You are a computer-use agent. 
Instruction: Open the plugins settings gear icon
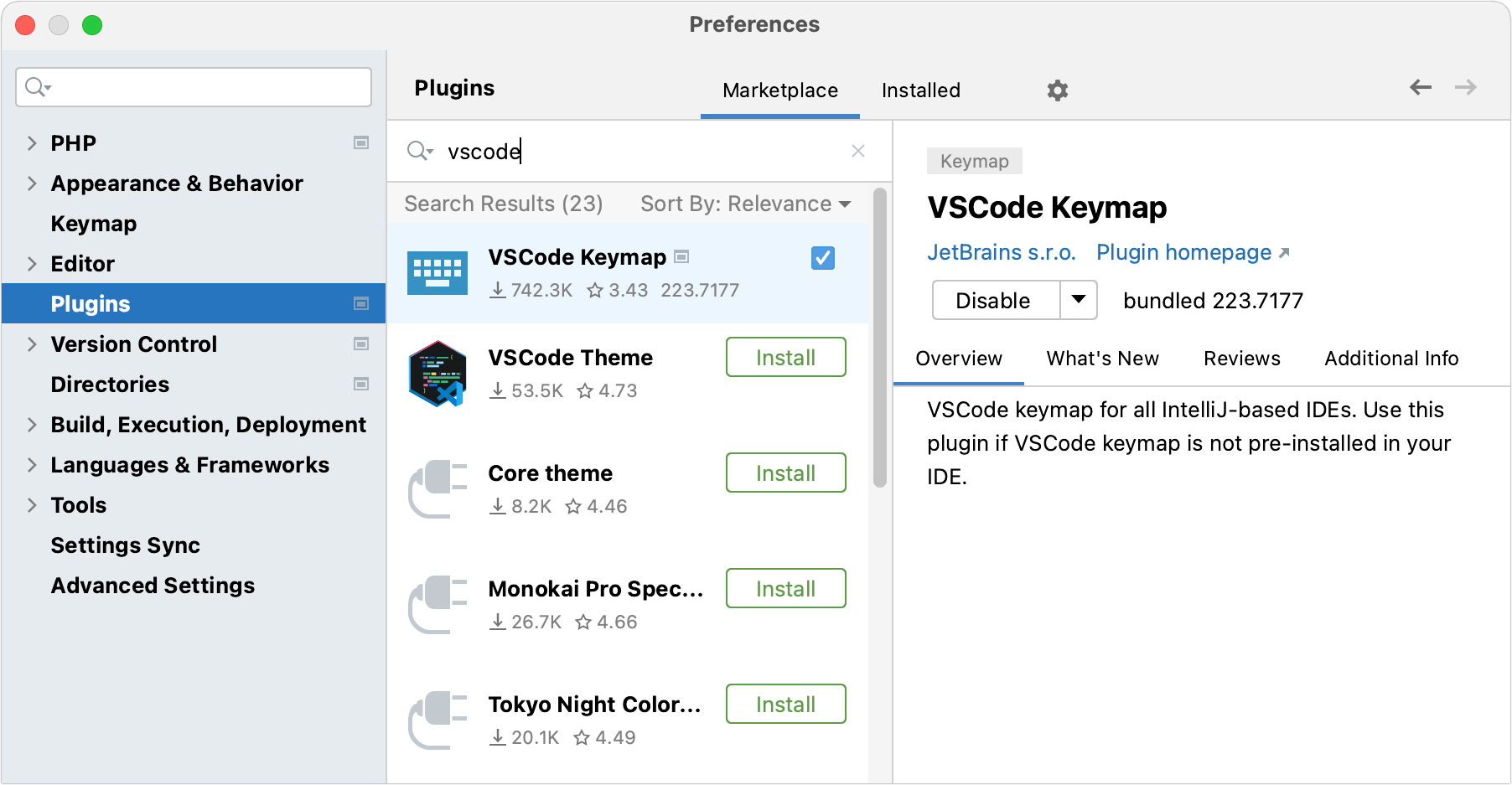pos(1057,90)
